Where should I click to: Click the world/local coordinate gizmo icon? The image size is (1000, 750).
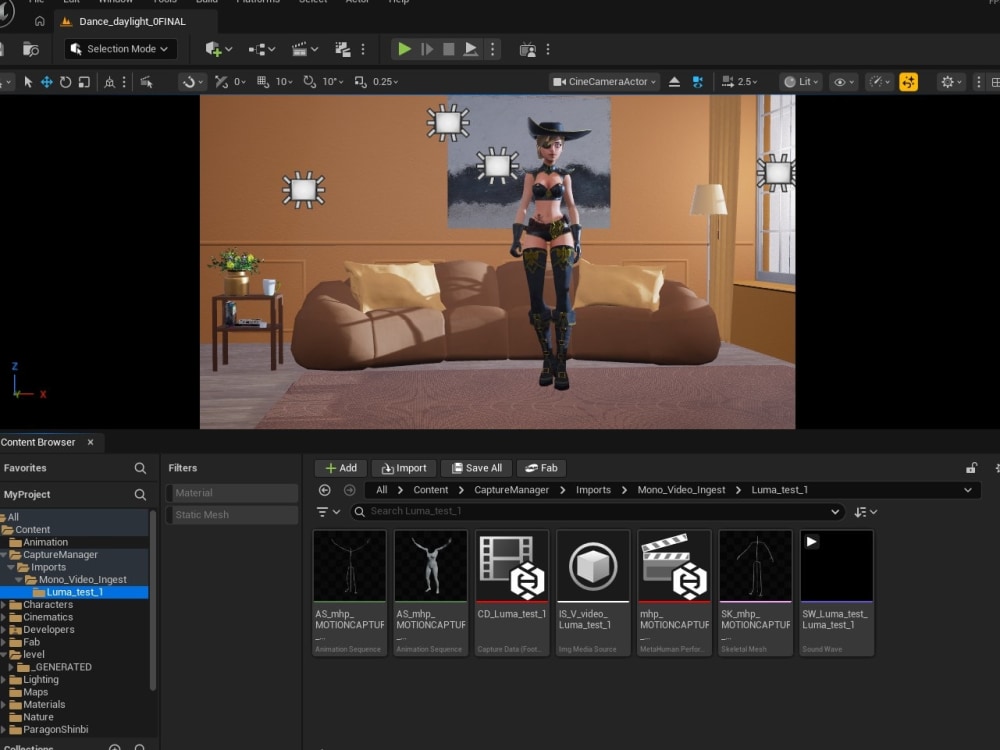(109, 82)
